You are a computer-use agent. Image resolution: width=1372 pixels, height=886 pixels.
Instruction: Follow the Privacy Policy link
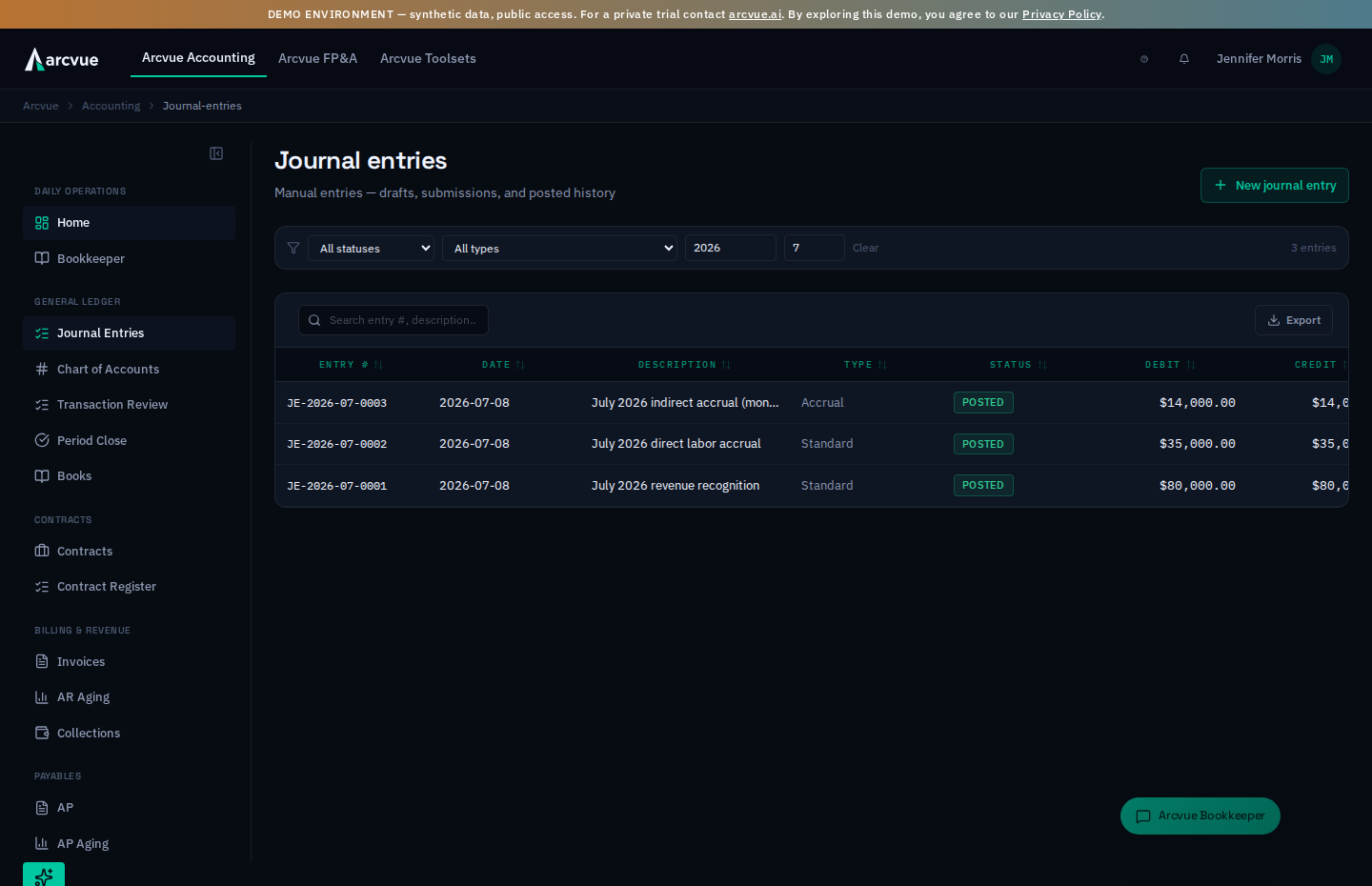1061,14
